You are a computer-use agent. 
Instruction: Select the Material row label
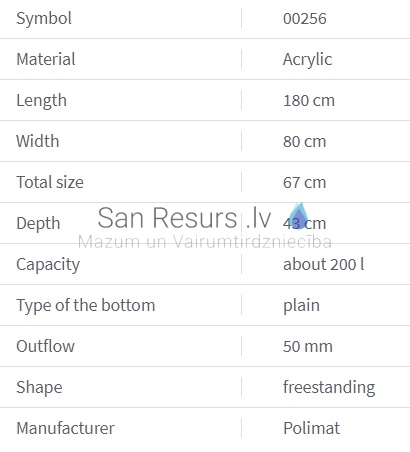[46, 59]
